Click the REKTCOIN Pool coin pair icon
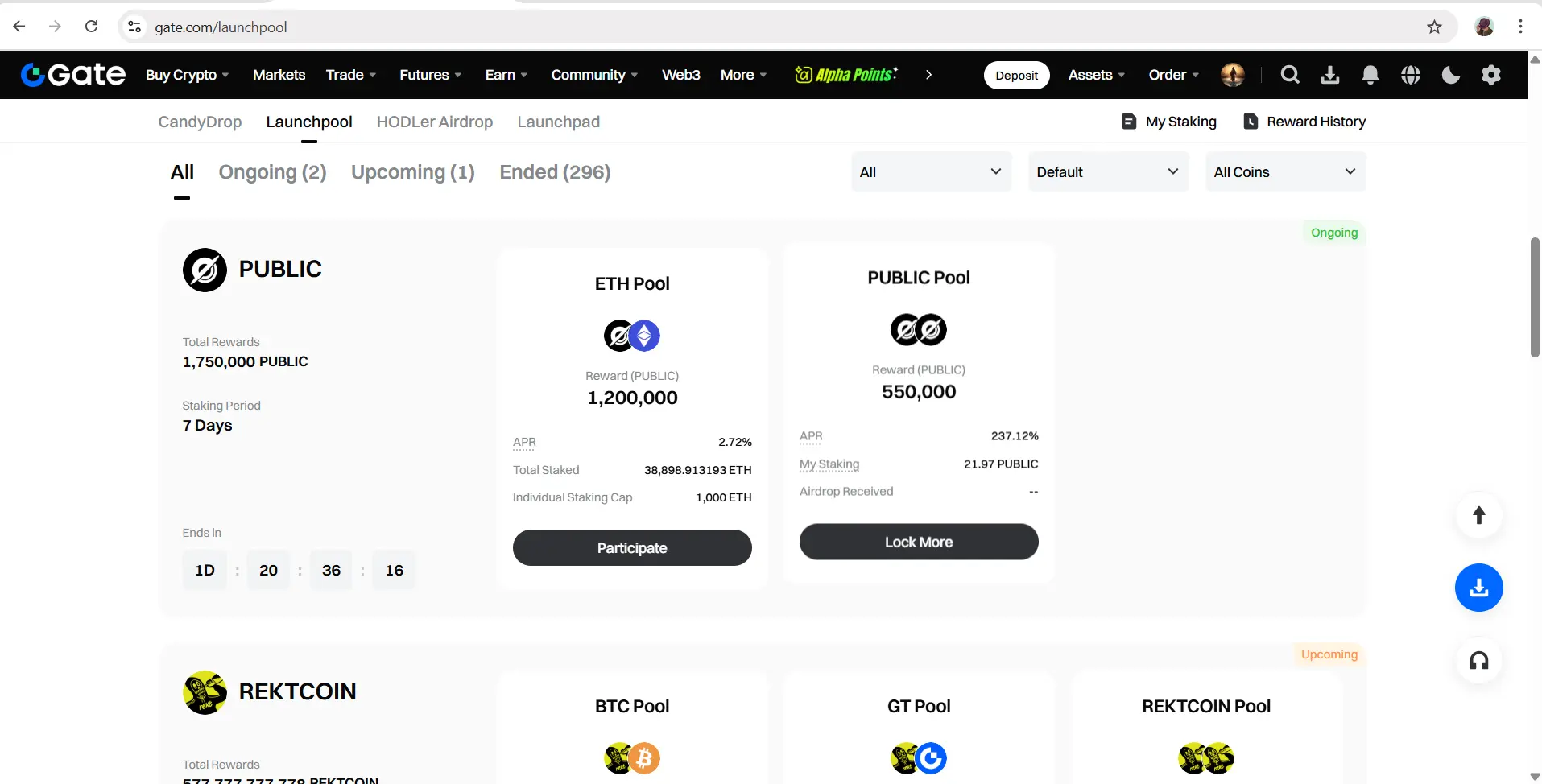The height and width of the screenshot is (784, 1542). 1206,758
